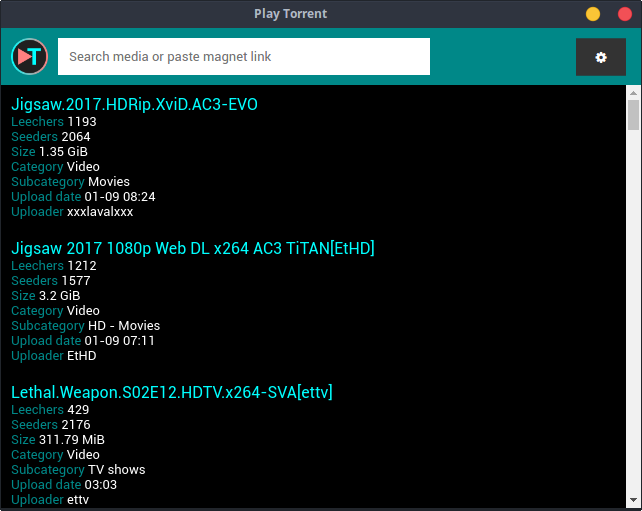Select size text 311.79 MiB
Viewport: 642px width, 511px height.
pyautogui.click(x=72, y=440)
